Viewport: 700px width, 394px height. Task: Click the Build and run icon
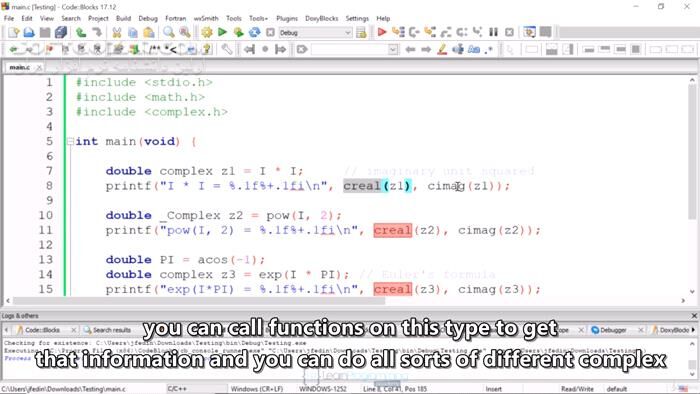tap(238, 32)
